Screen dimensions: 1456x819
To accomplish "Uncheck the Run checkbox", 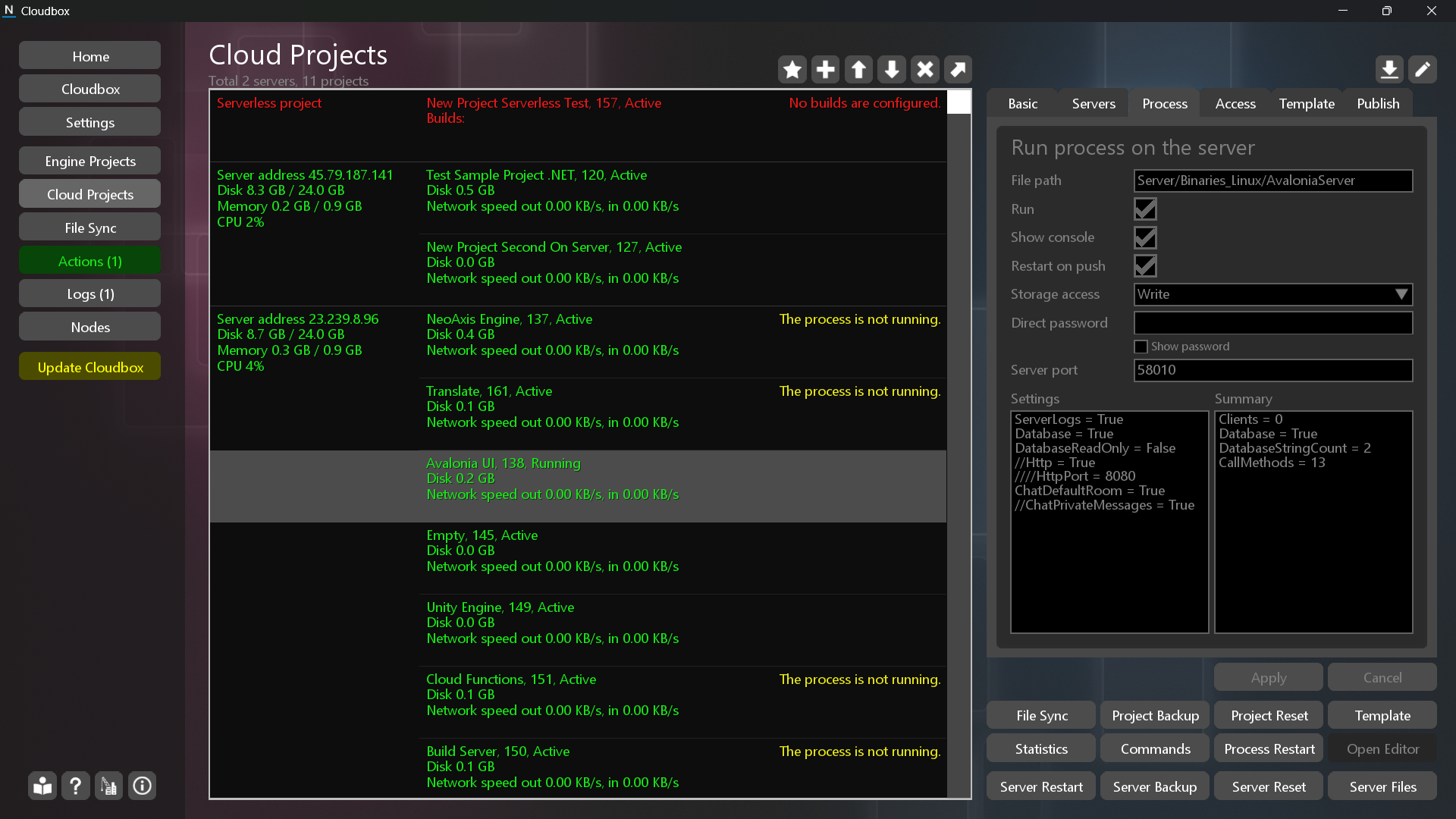I will pyautogui.click(x=1145, y=209).
